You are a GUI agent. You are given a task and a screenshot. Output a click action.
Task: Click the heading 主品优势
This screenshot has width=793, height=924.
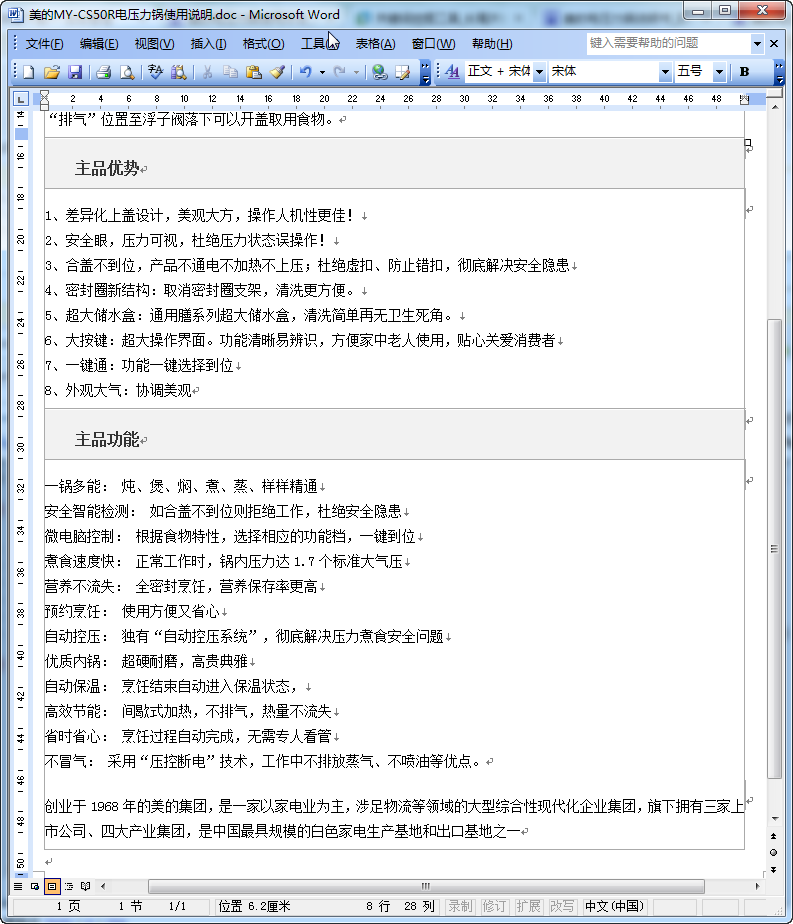107,169
